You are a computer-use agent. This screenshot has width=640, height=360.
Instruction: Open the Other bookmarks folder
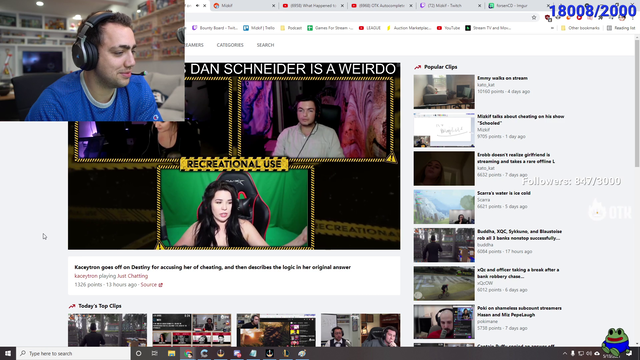(x=580, y=28)
